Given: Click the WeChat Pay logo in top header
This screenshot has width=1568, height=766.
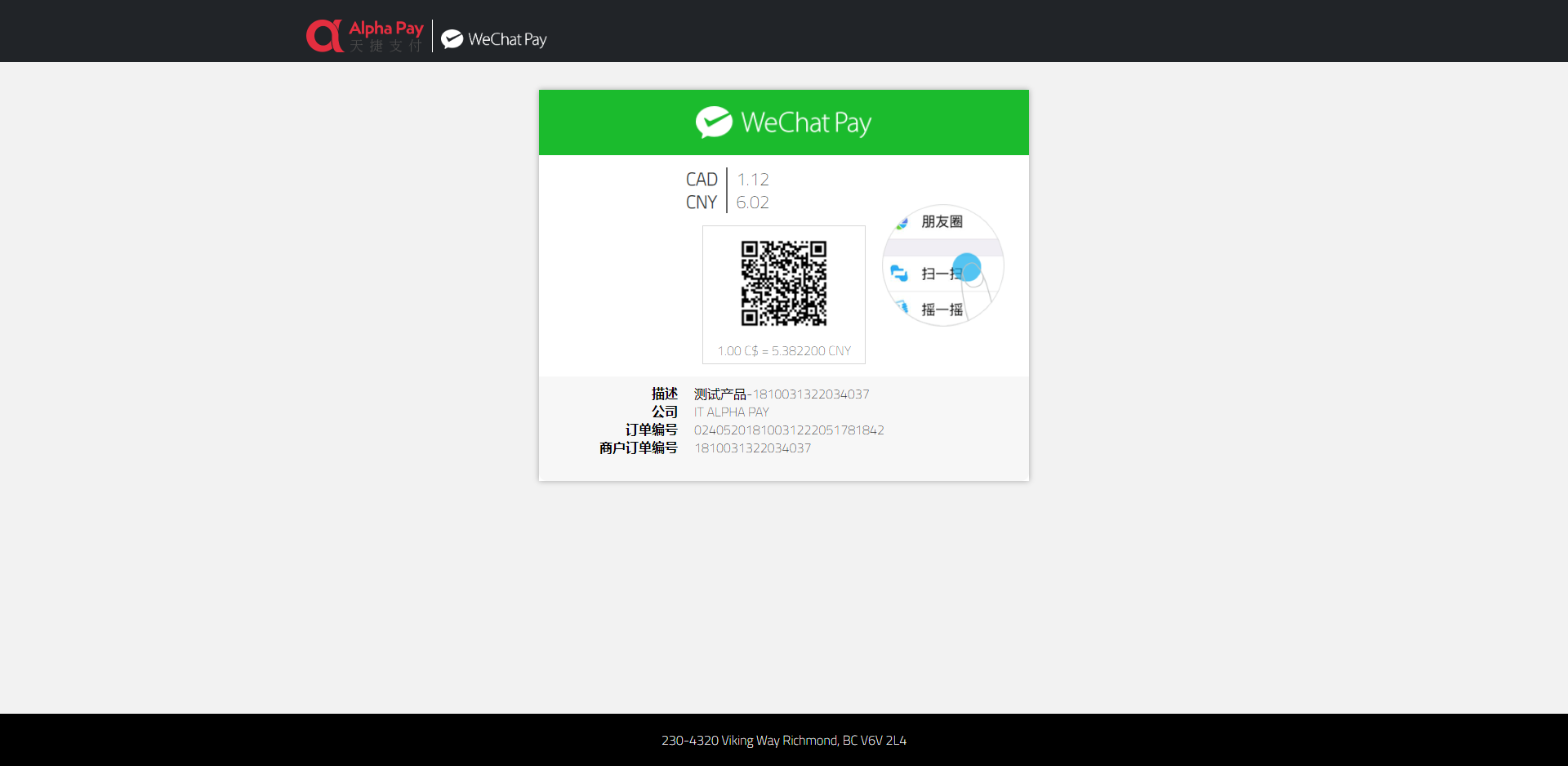Looking at the screenshot, I should point(494,39).
